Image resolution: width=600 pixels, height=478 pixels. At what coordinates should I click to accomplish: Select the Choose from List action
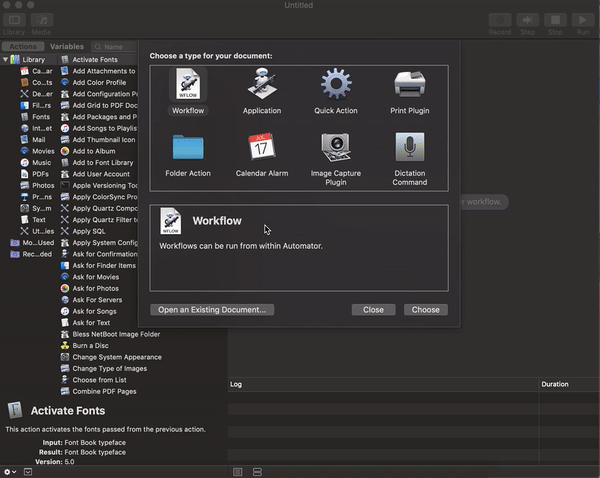coord(99,380)
